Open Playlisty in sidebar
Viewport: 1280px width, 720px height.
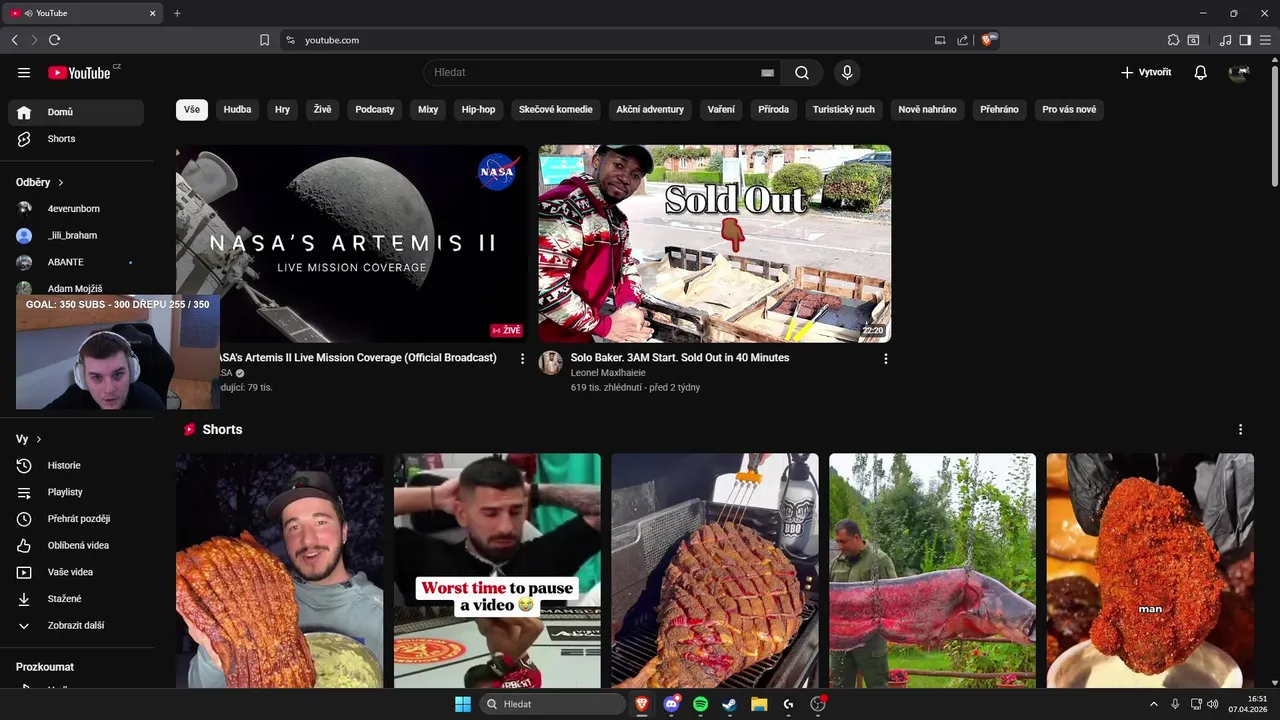click(76, 492)
